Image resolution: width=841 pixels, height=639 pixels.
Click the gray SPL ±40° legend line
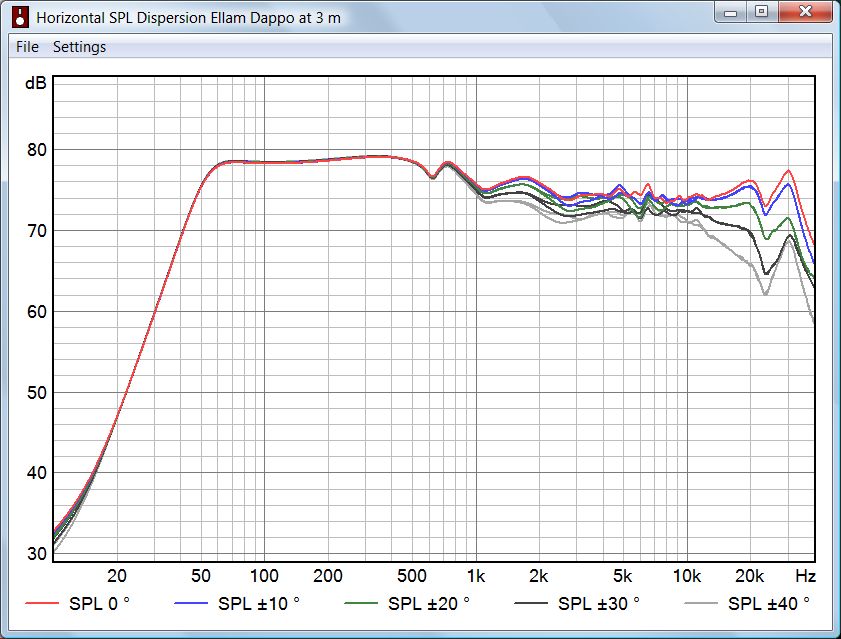pos(701,604)
